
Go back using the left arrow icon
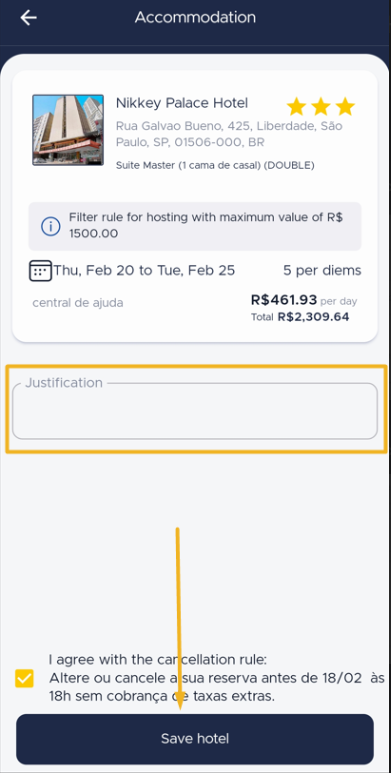[29, 18]
